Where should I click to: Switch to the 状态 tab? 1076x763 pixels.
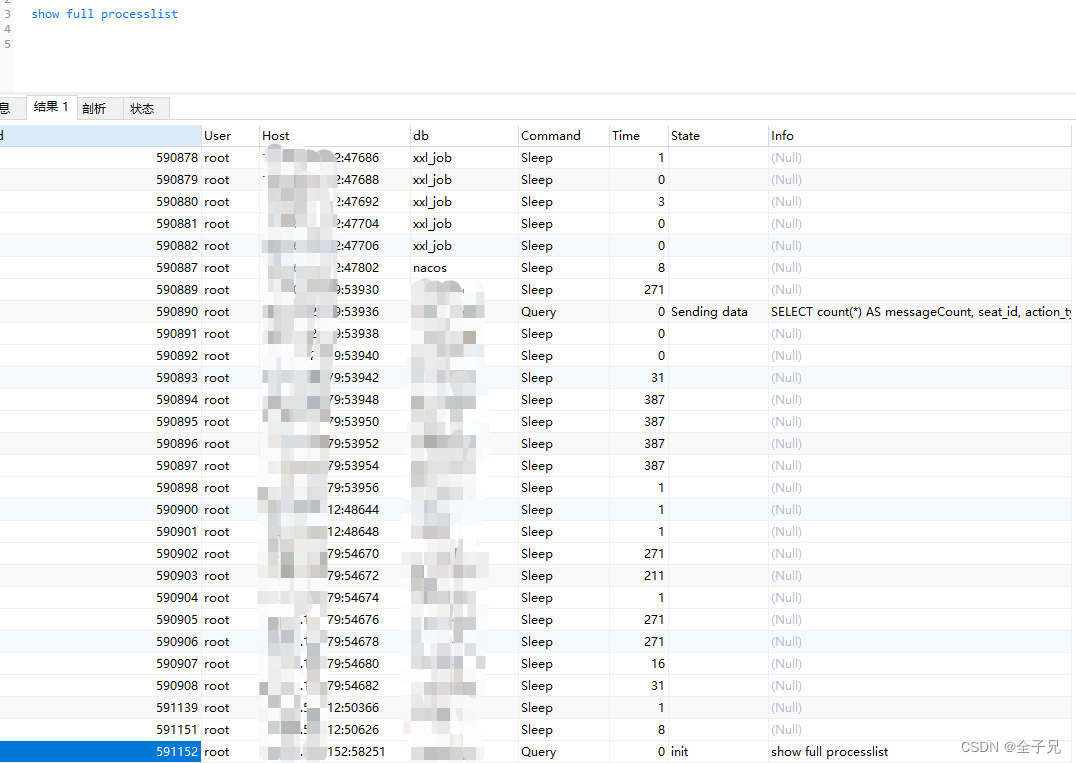(x=143, y=108)
